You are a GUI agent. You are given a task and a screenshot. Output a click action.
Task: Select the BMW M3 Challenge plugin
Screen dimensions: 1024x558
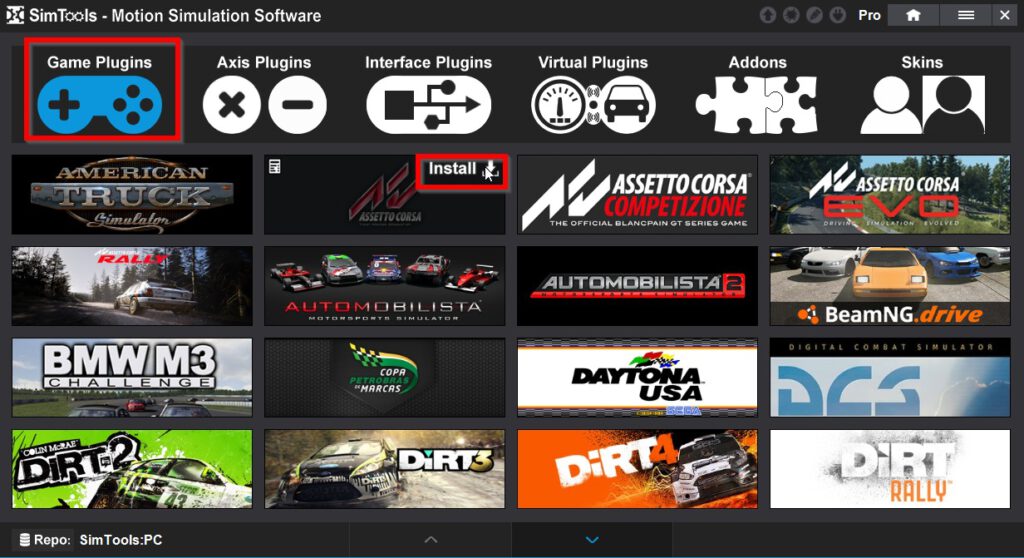pyautogui.click(x=132, y=378)
